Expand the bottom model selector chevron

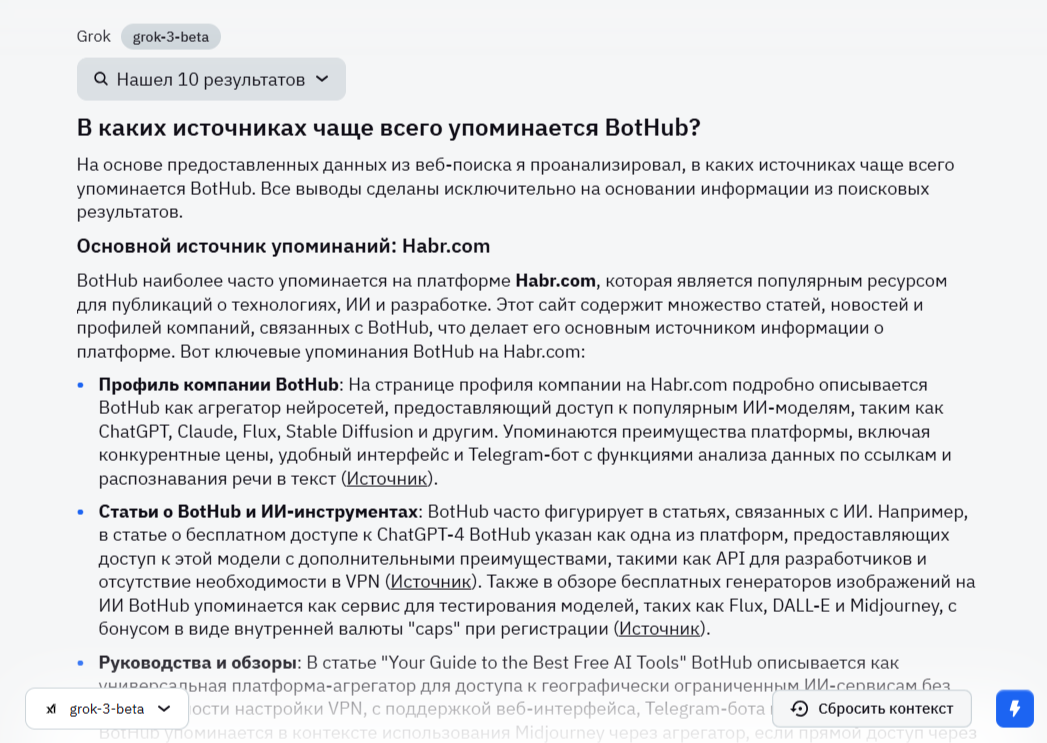(165, 709)
